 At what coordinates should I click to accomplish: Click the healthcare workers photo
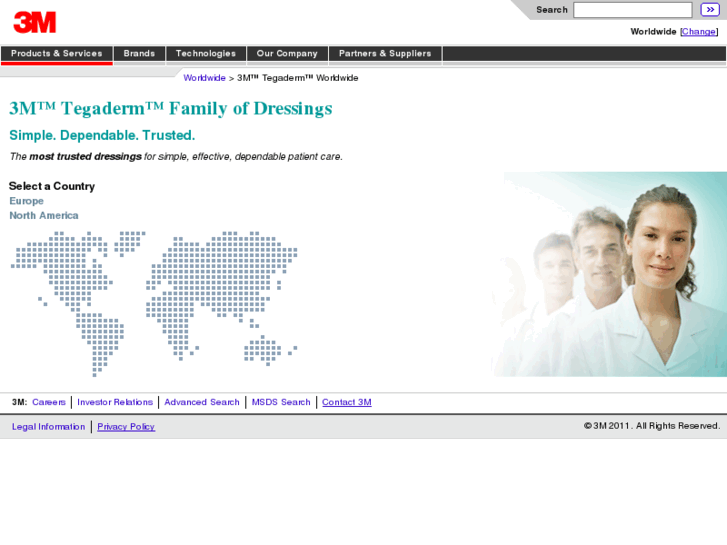point(609,274)
